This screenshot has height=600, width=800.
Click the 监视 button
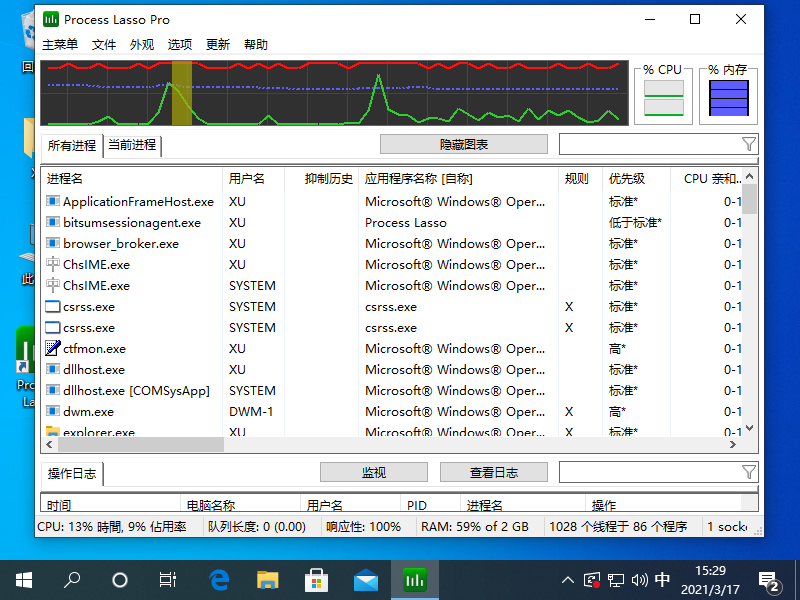pyautogui.click(x=373, y=472)
